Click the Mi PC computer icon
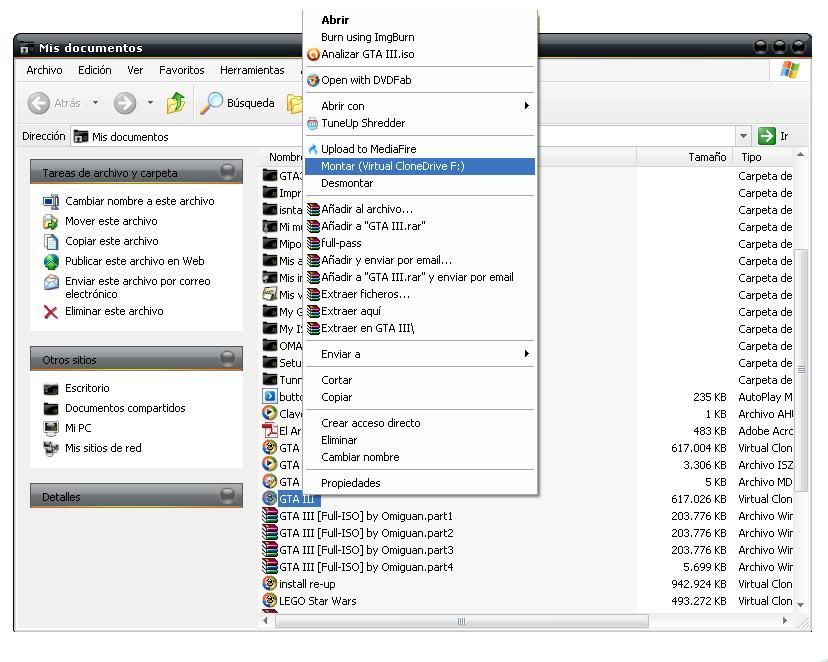Viewport: 828px width, 662px height. click(51, 429)
